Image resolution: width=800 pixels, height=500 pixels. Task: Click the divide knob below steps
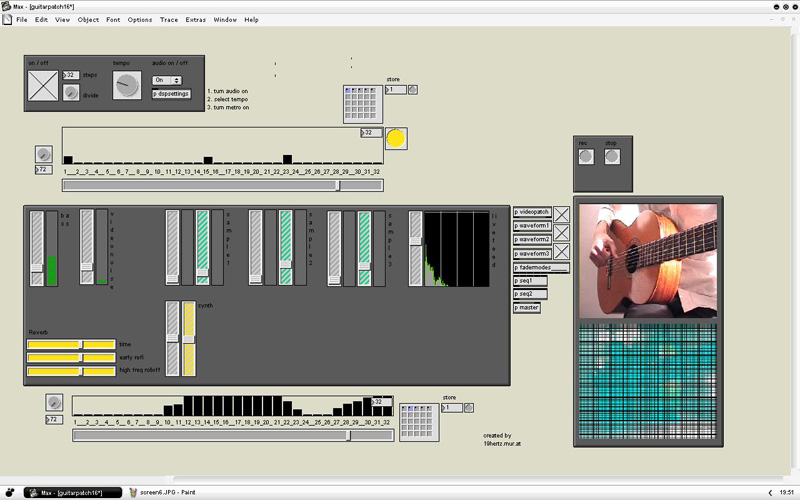tap(71, 93)
